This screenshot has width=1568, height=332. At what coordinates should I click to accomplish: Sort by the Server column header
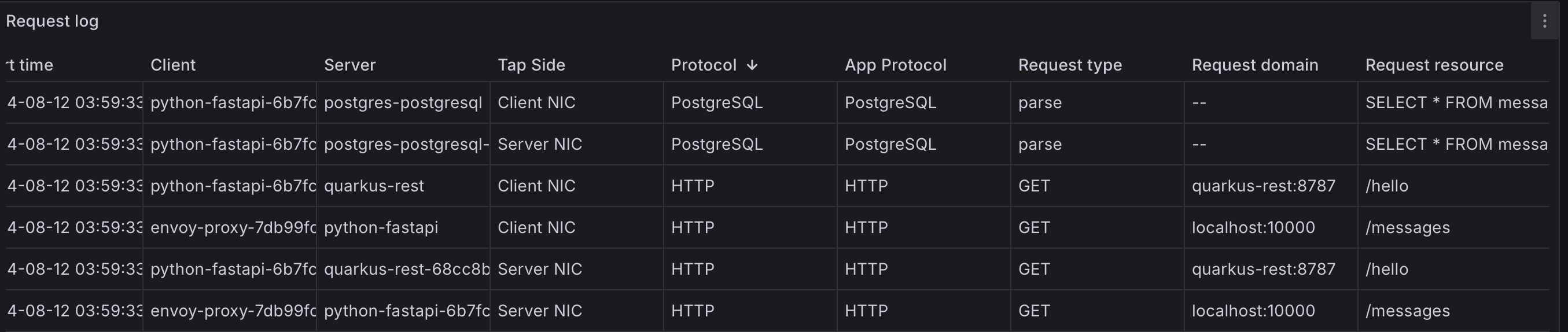click(x=349, y=65)
